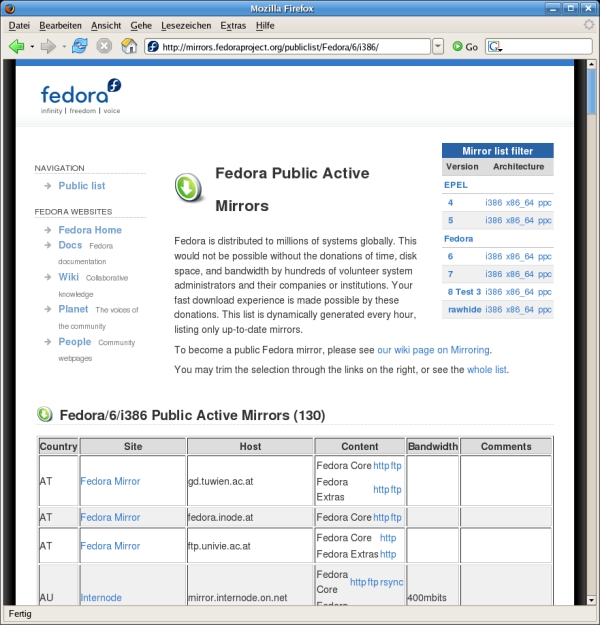
Task: Click the Stop loading icon
Action: pyautogui.click(x=104, y=46)
